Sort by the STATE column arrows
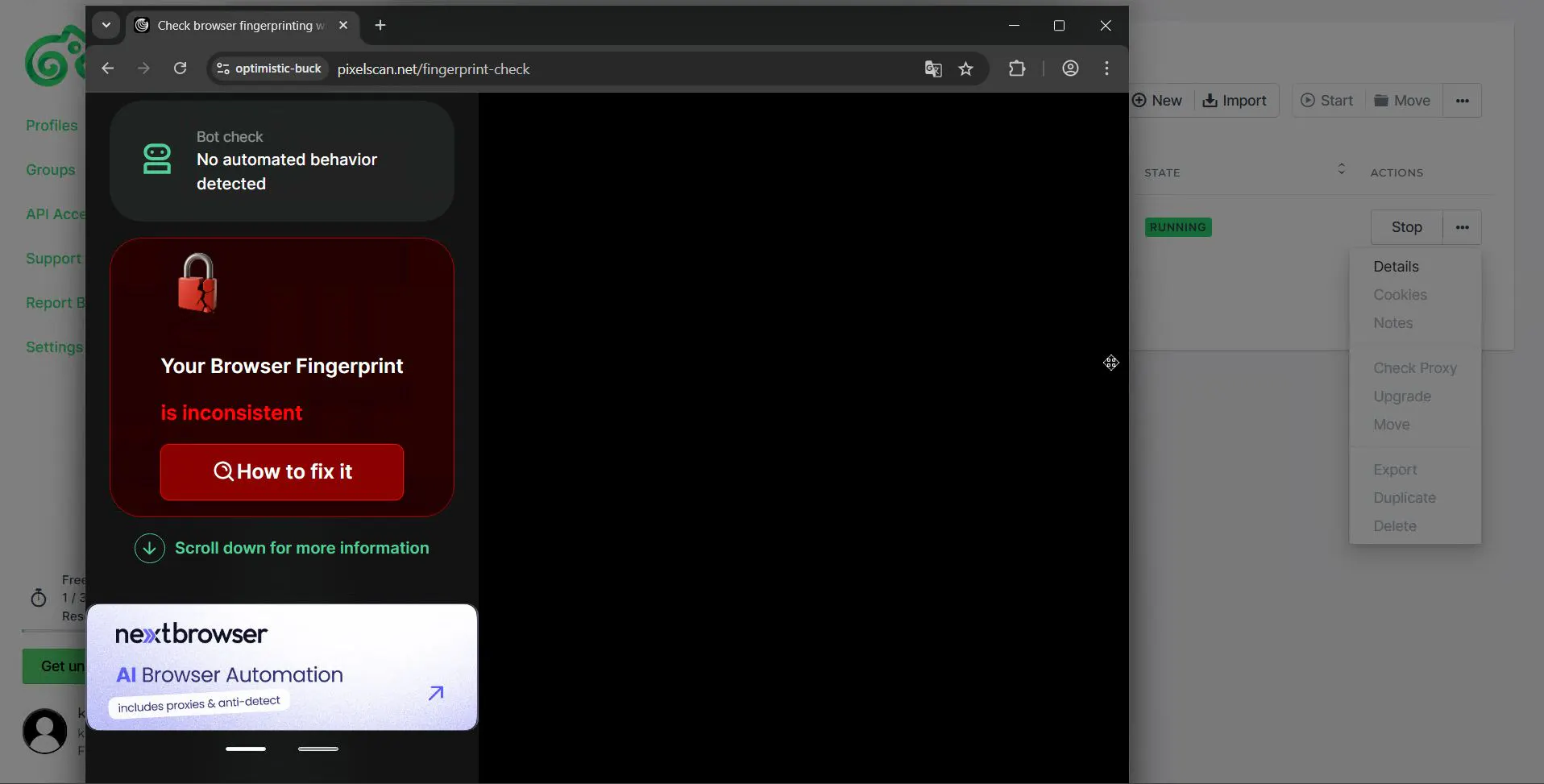 (1341, 169)
